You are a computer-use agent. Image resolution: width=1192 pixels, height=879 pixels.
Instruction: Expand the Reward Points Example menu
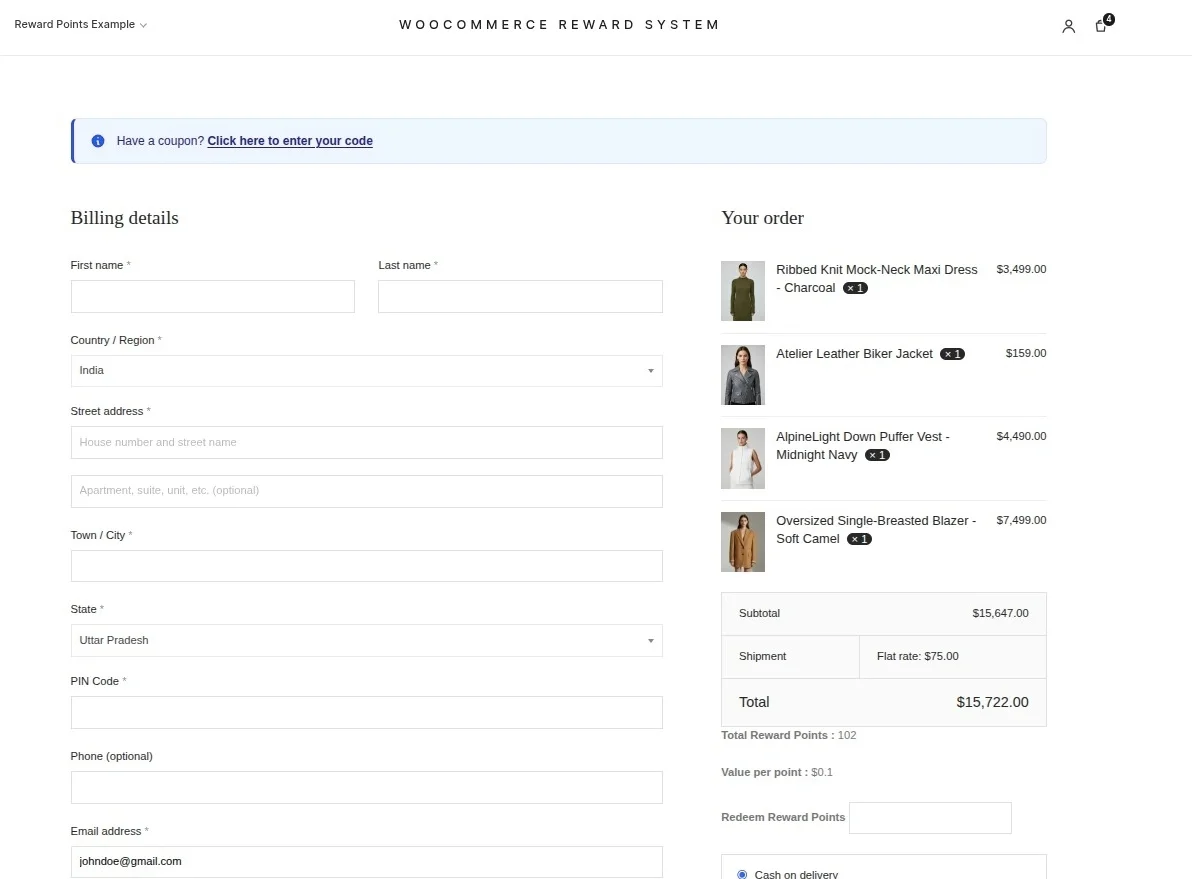pyautogui.click(x=81, y=24)
